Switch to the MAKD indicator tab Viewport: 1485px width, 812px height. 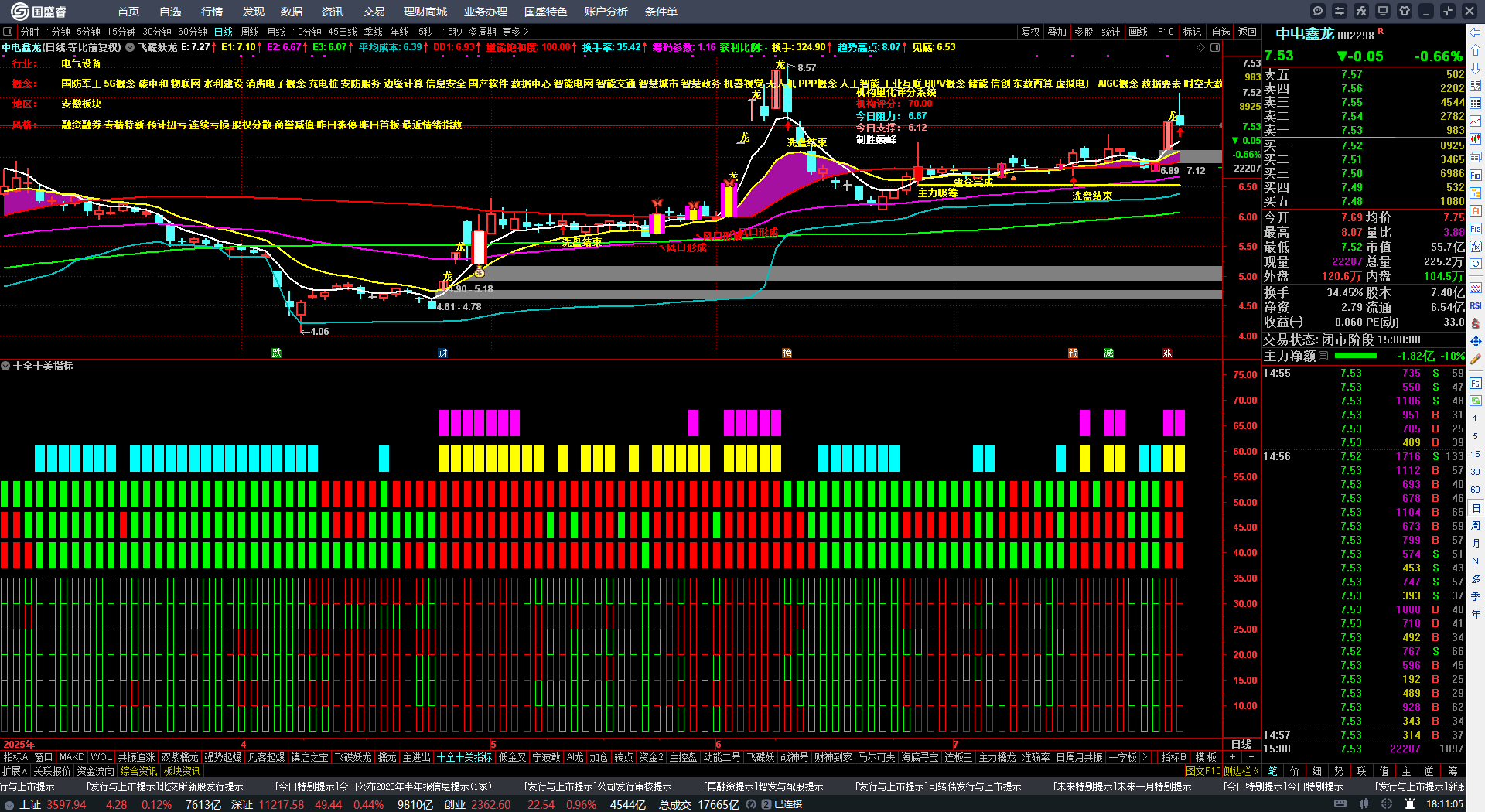pos(72,757)
